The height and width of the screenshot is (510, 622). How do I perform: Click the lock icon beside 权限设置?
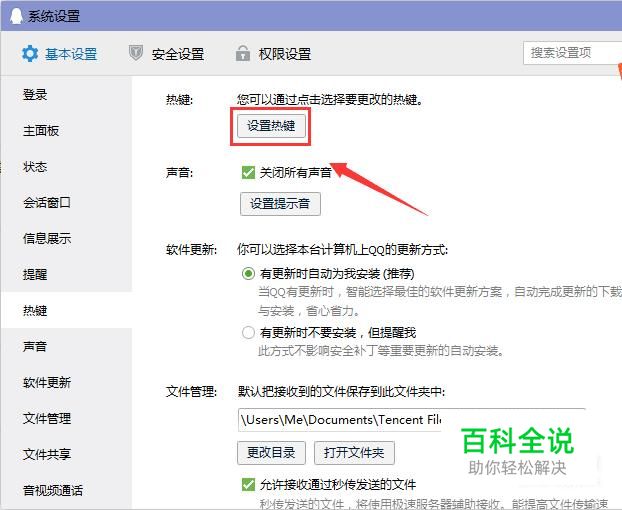tap(243, 53)
